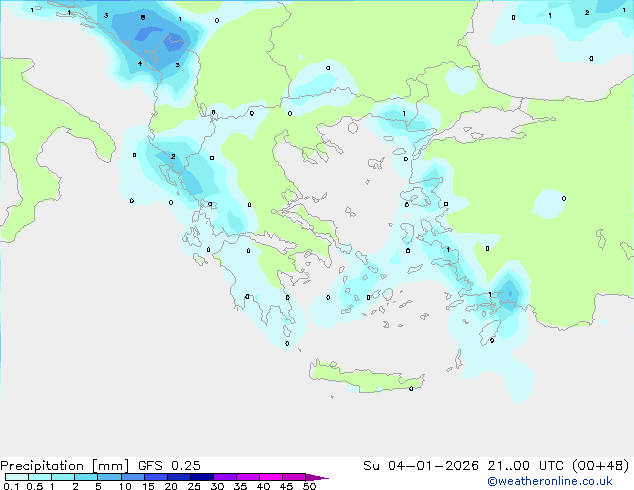Click the map value '8' in the dark blue area
The width and height of the screenshot is (634, 490).
143,17
